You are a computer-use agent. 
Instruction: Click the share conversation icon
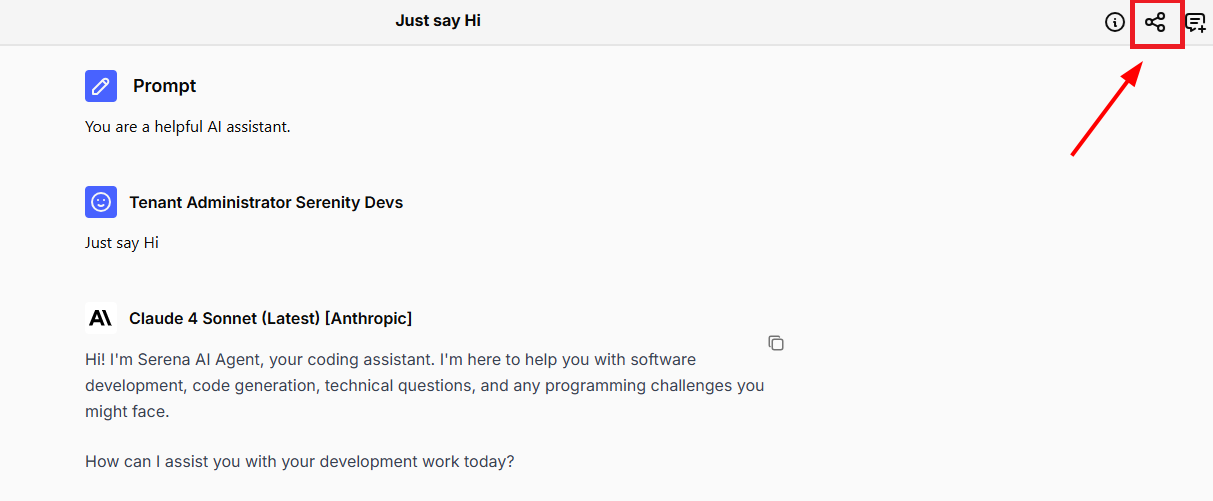1155,22
